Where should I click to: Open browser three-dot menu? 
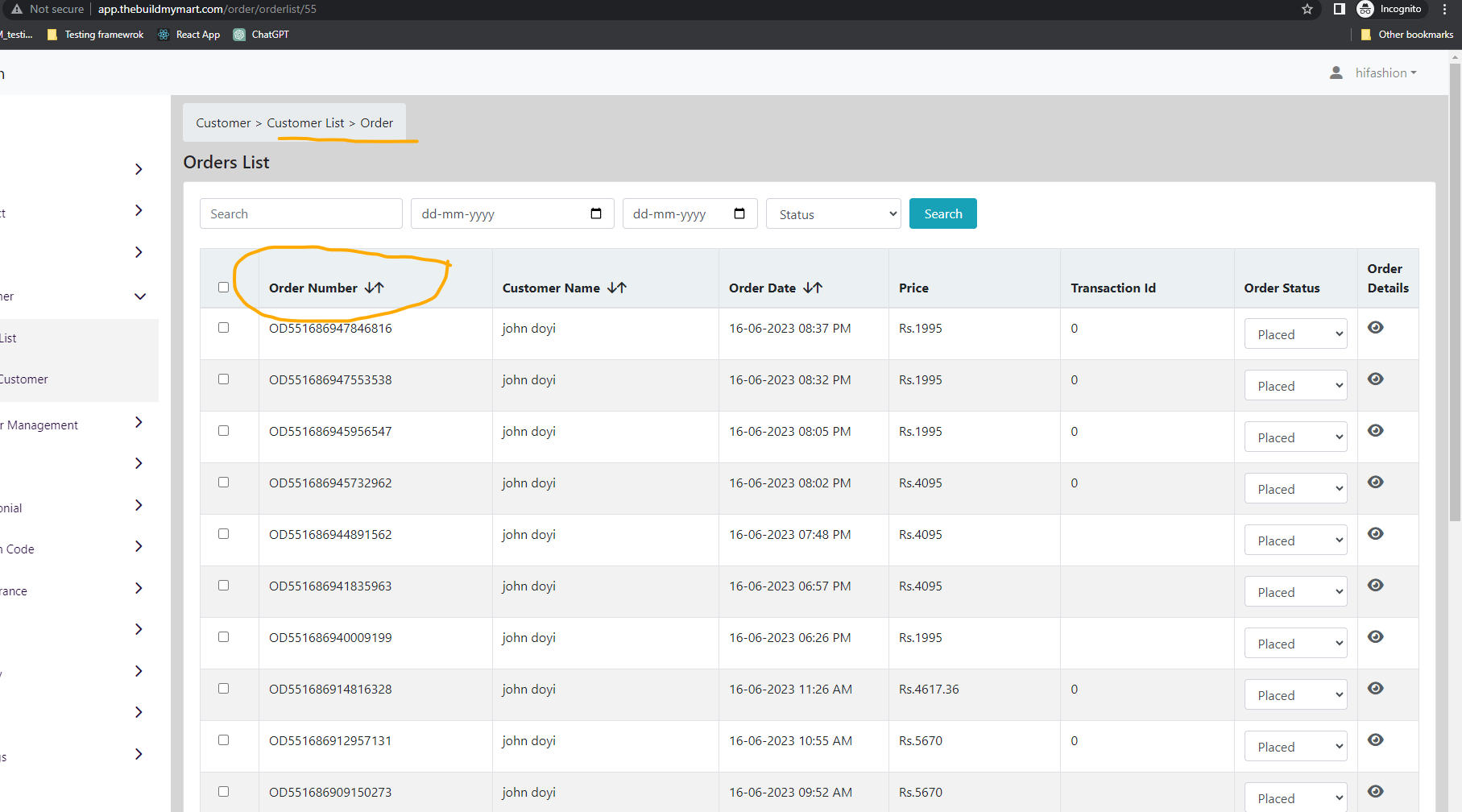tap(1445, 9)
